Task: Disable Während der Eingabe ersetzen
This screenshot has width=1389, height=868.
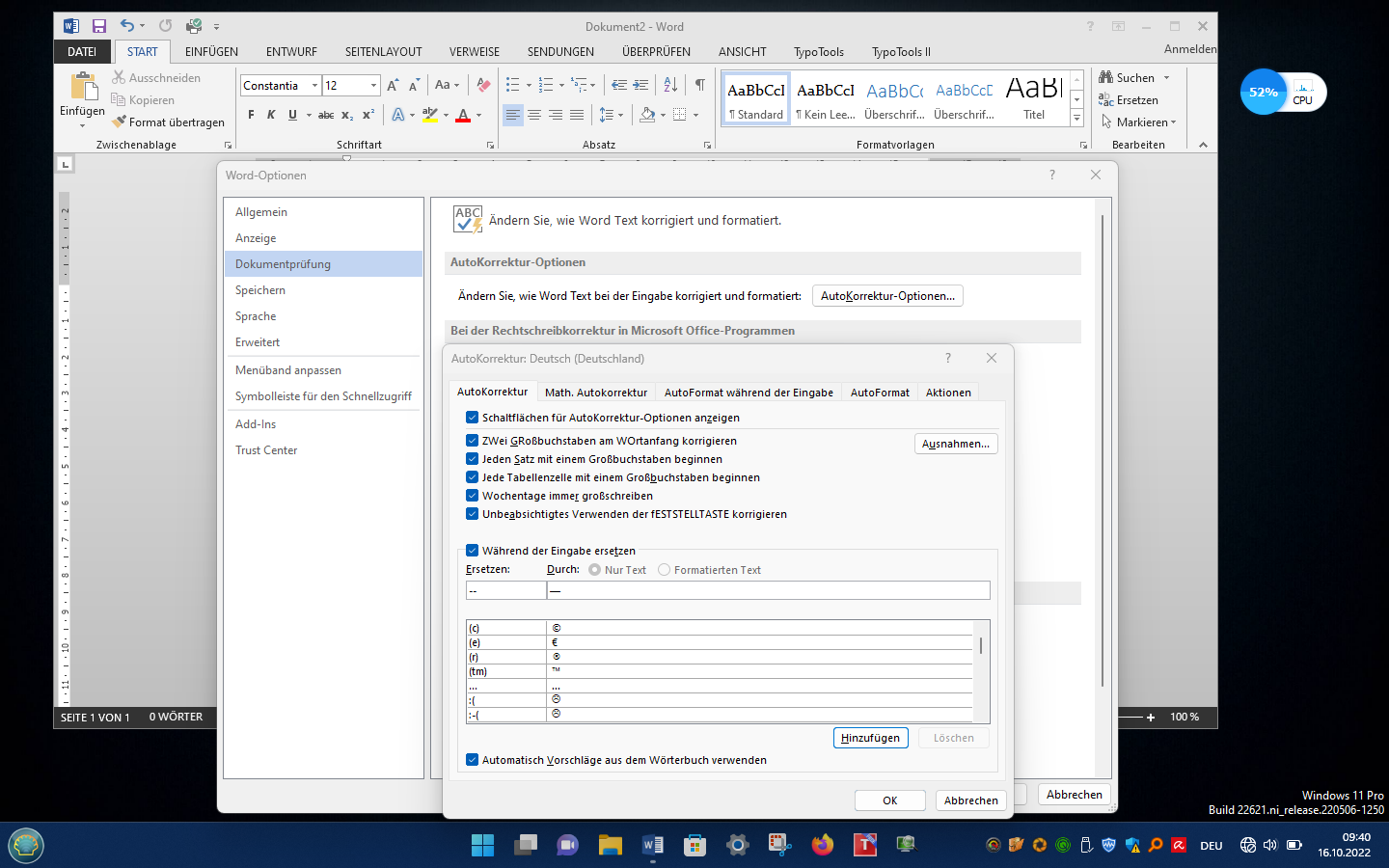Action: [x=472, y=551]
